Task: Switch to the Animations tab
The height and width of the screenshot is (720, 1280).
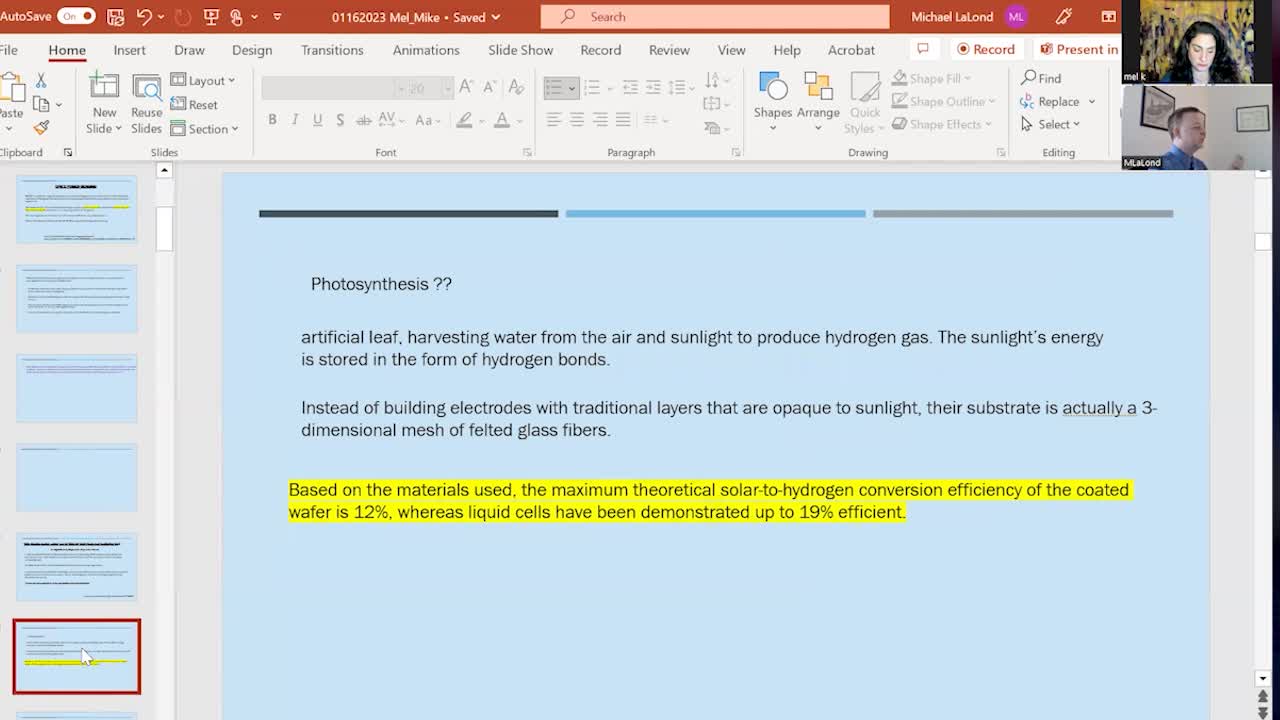Action: point(426,50)
